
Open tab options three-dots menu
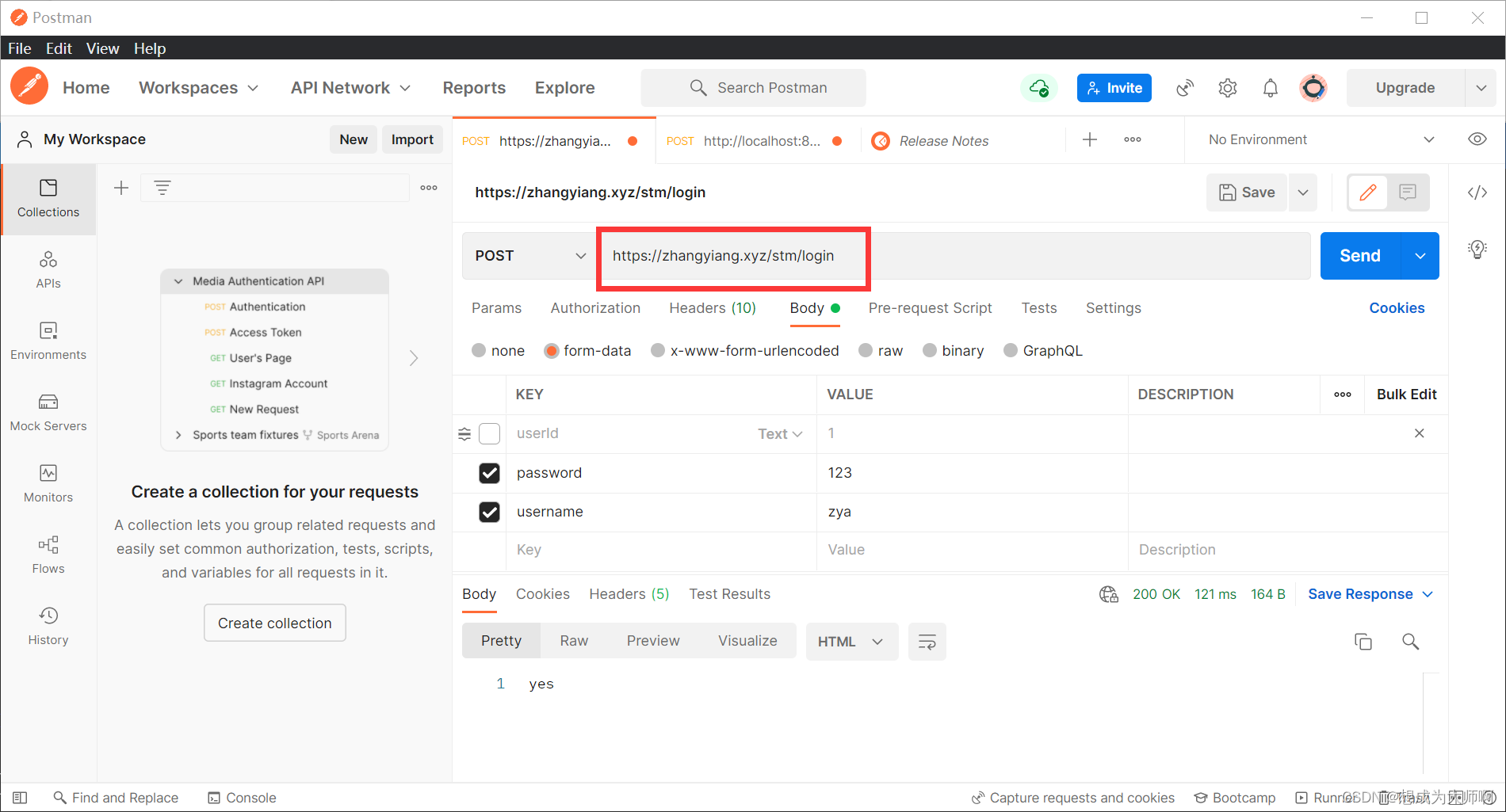click(1133, 140)
